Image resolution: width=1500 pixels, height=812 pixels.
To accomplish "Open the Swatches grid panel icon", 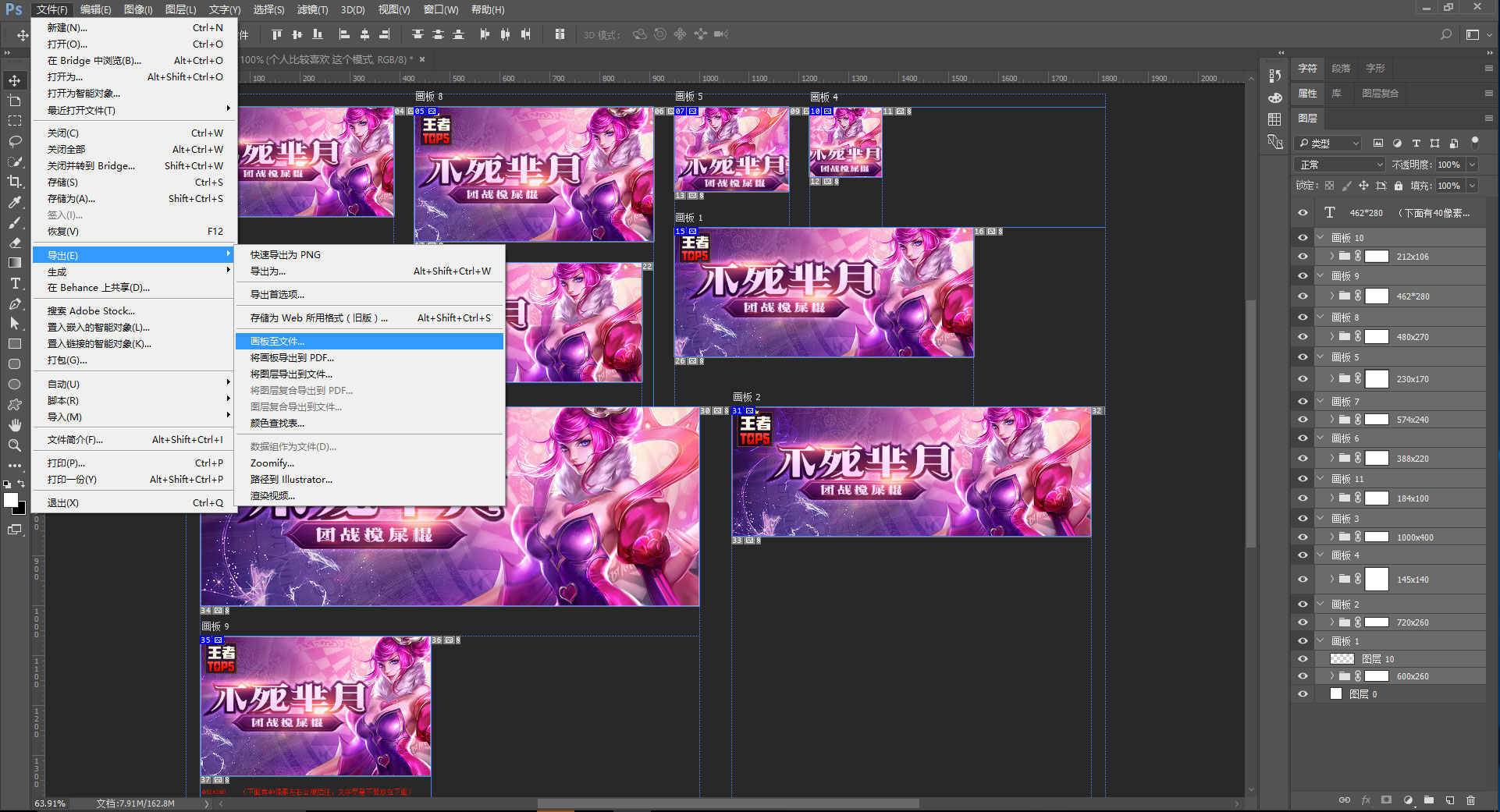I will tap(1275, 119).
